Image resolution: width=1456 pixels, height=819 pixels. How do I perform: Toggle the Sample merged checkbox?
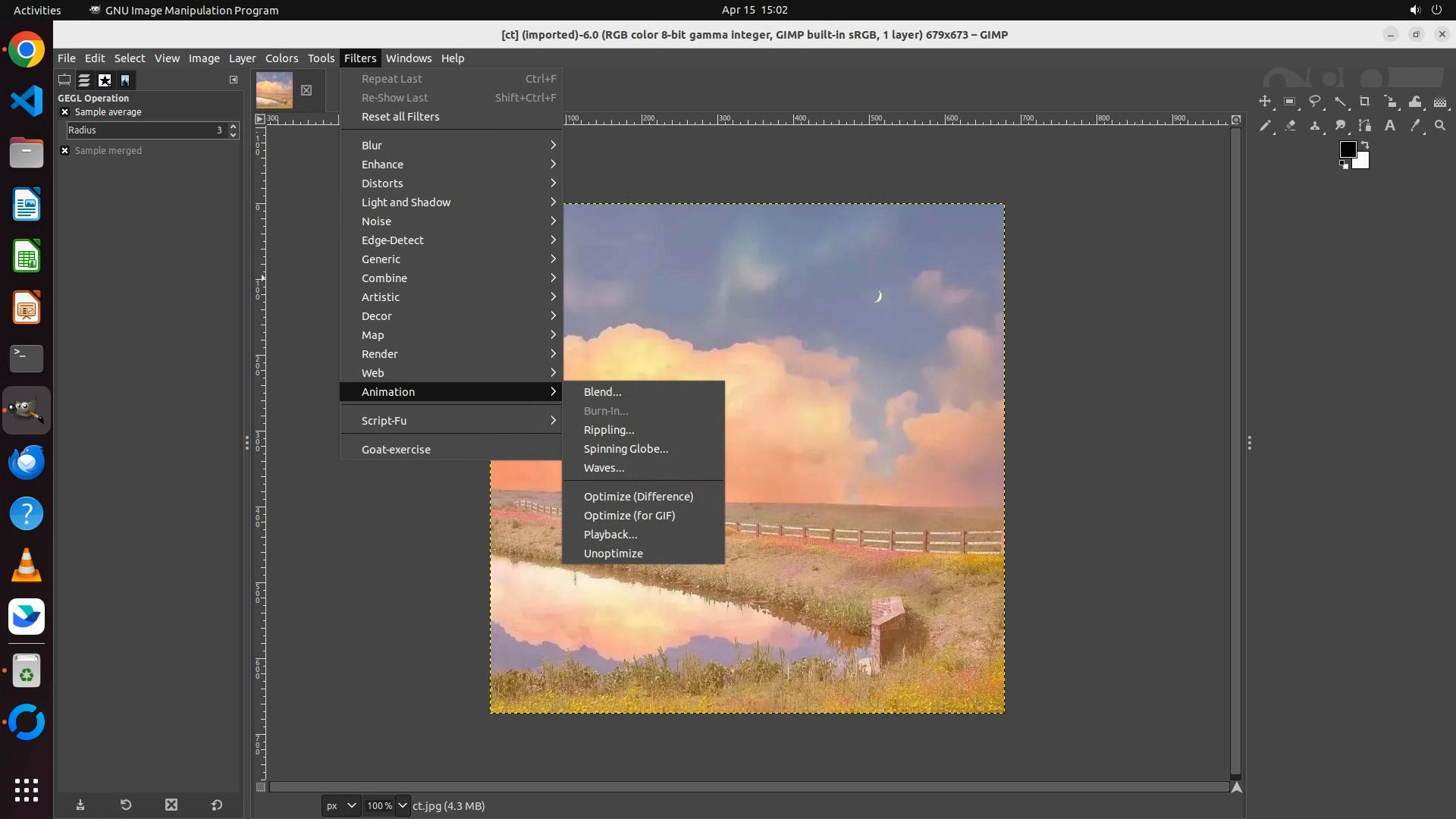click(65, 151)
